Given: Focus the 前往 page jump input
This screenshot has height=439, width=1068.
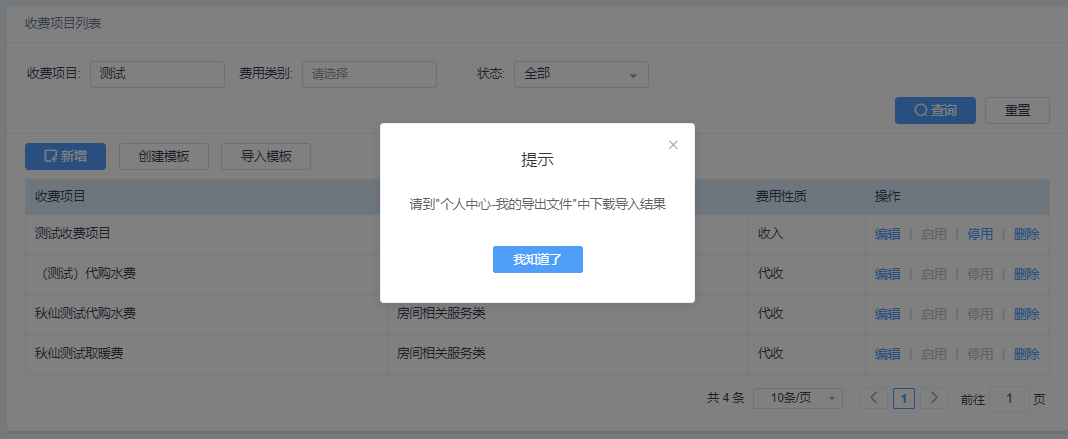Looking at the screenshot, I should click(x=1009, y=399).
